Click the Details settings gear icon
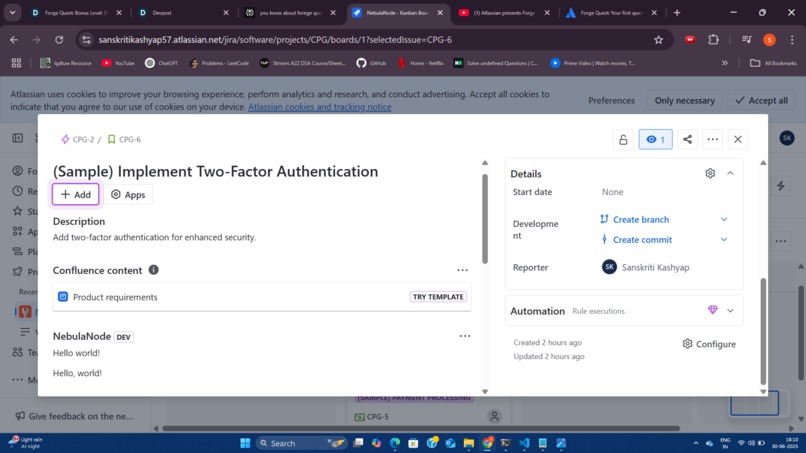 pos(710,173)
